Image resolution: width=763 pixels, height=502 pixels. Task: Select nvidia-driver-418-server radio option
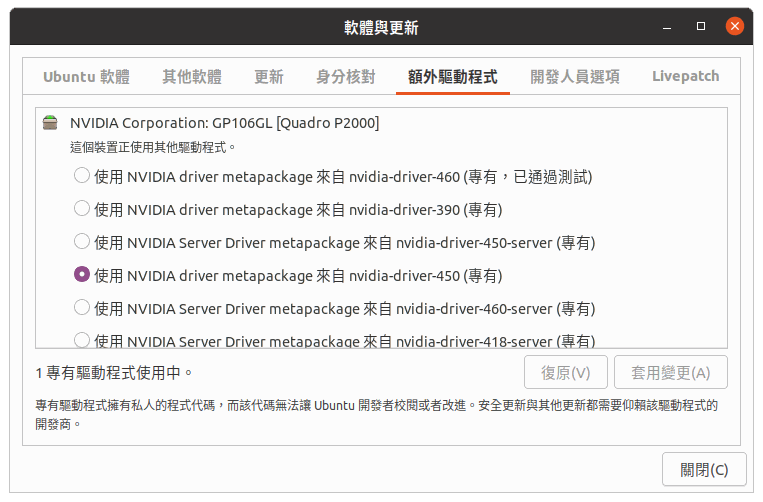[x=82, y=340]
